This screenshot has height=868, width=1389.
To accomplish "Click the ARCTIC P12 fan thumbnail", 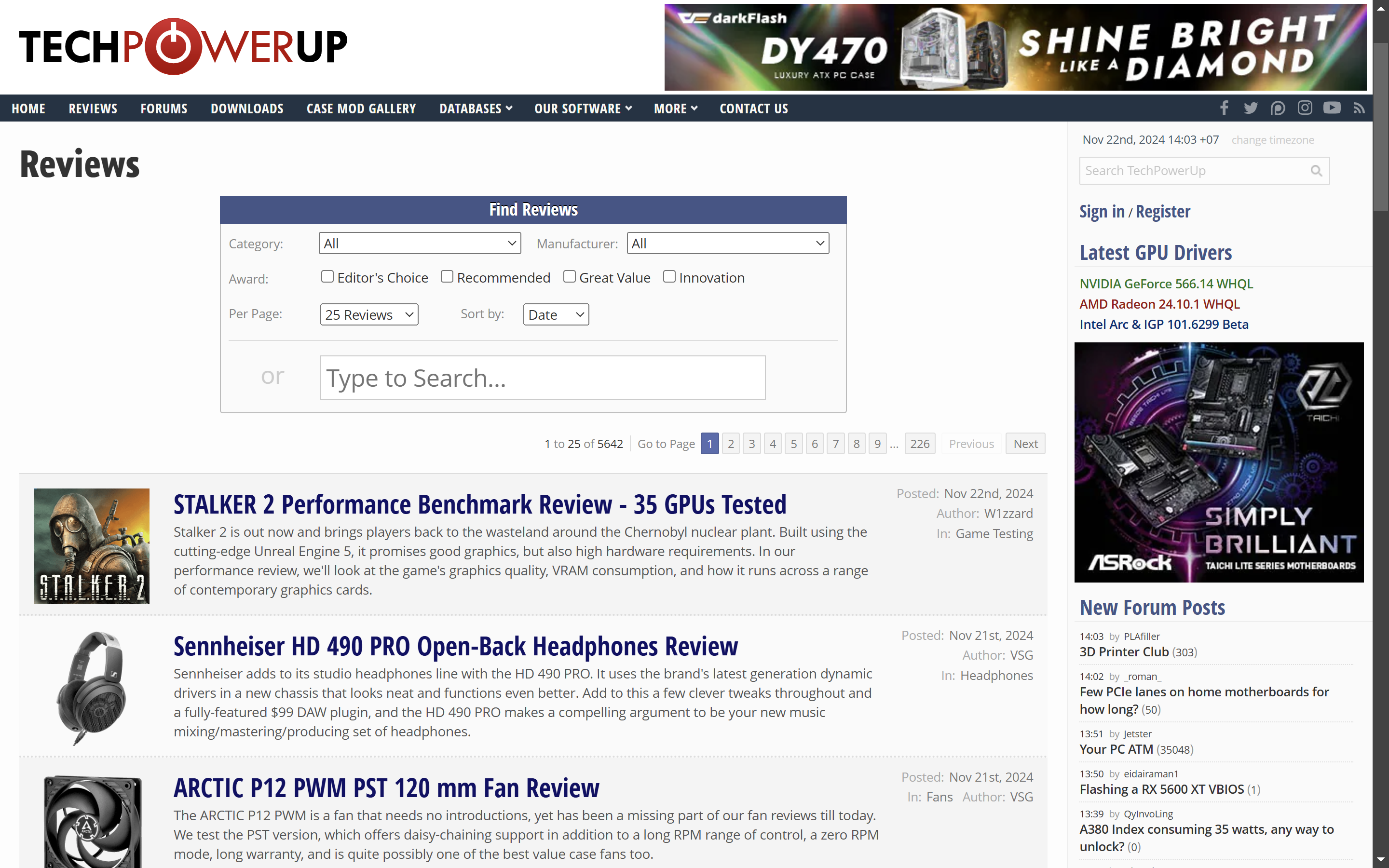I will (x=93, y=821).
